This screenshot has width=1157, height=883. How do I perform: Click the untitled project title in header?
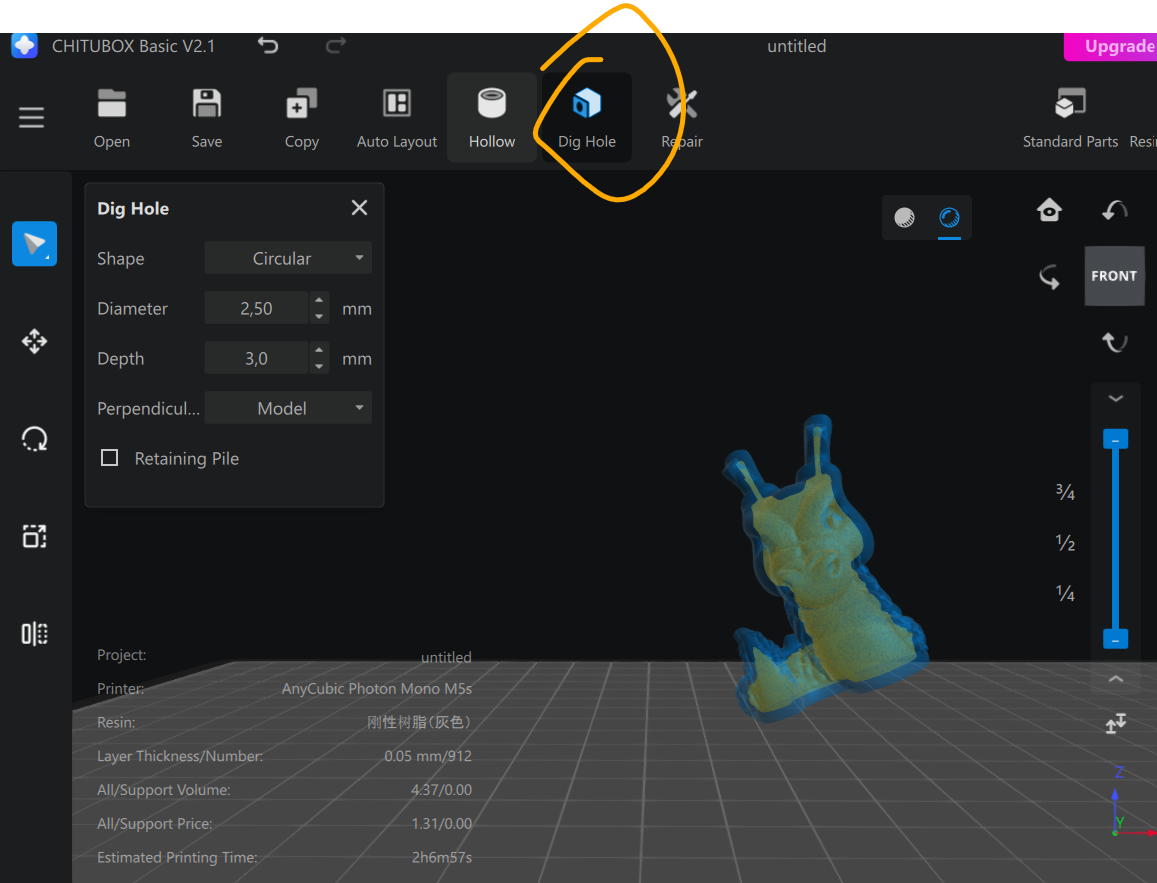pyautogui.click(x=796, y=46)
